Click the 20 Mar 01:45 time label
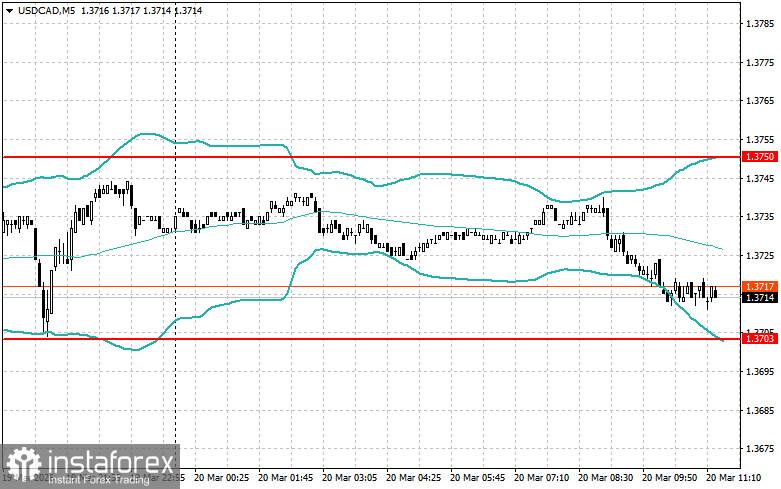The width and height of the screenshot is (781, 489). (286, 478)
